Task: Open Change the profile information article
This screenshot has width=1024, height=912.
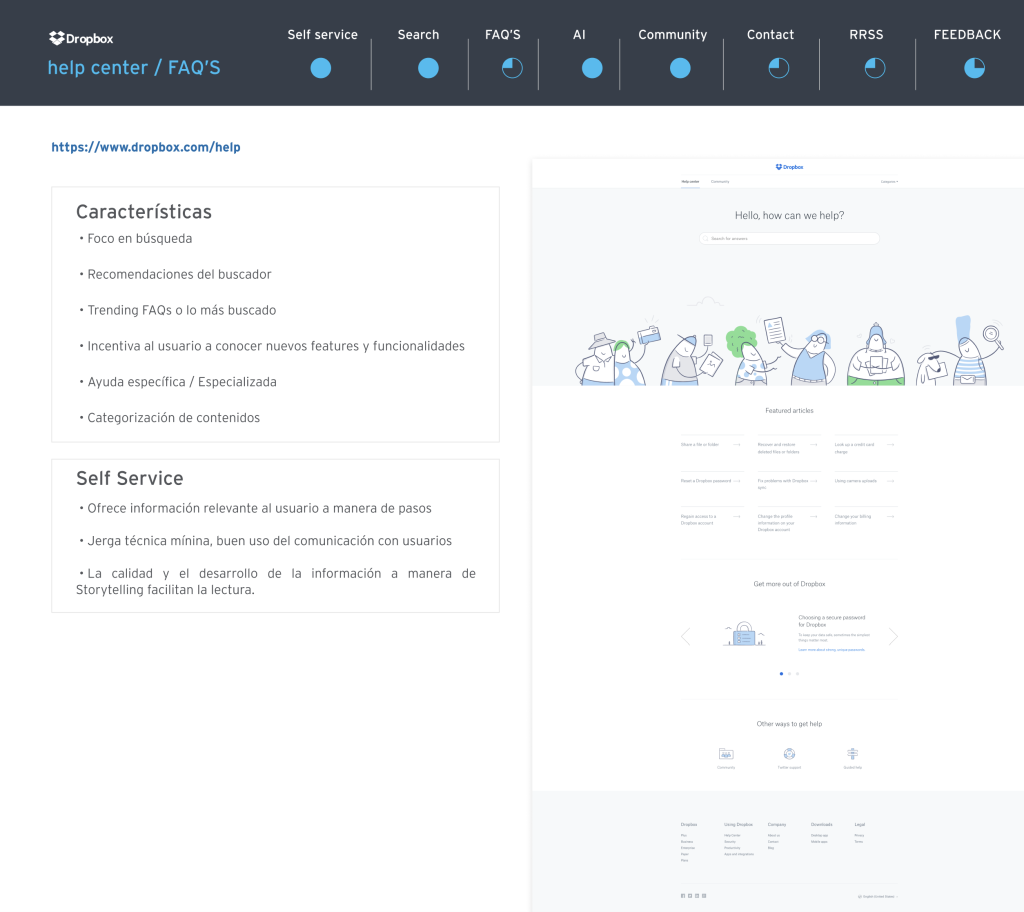Action: 776,523
